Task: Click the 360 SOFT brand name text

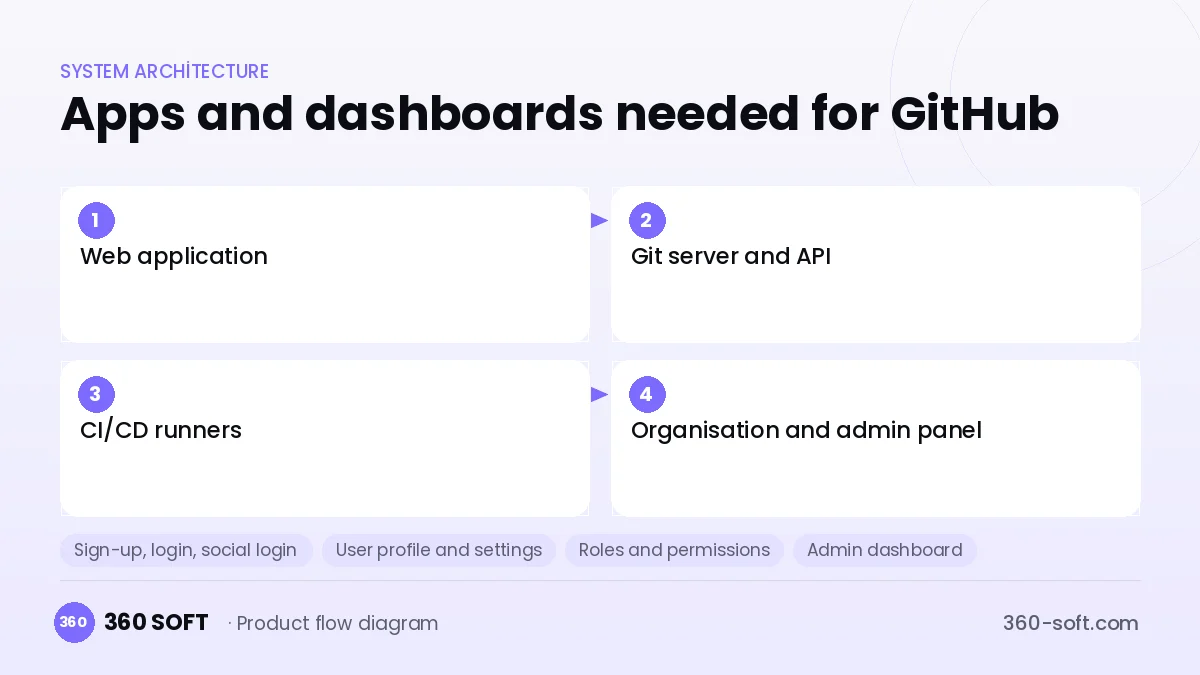Action: (156, 622)
